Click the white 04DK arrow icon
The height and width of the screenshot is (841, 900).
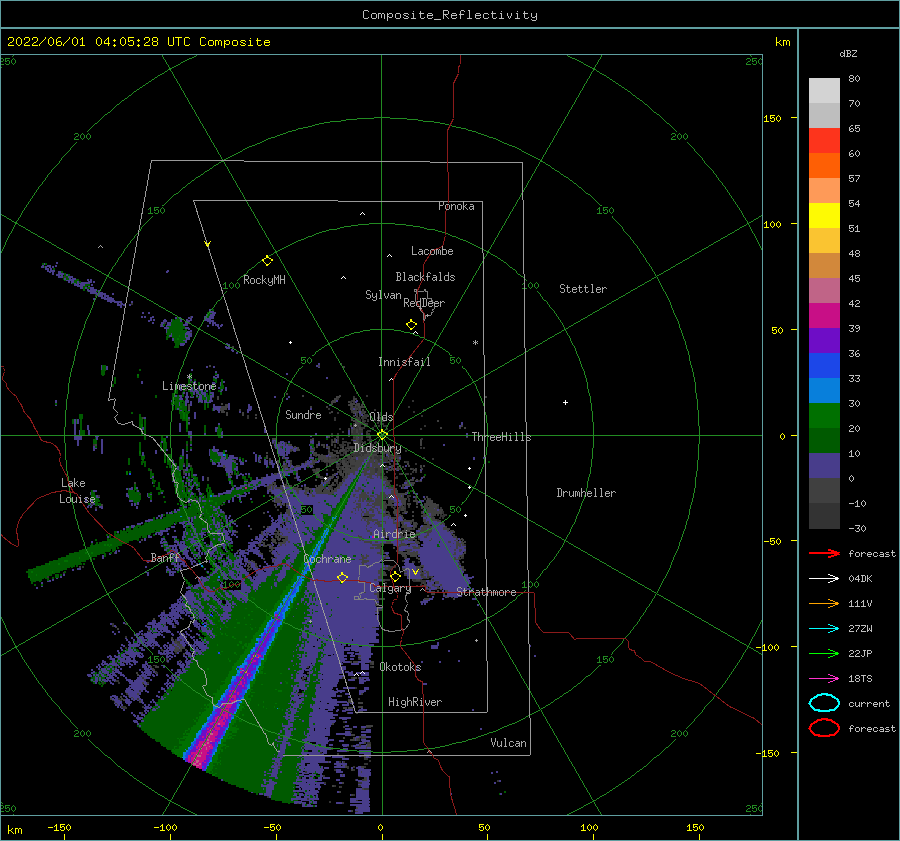point(824,578)
